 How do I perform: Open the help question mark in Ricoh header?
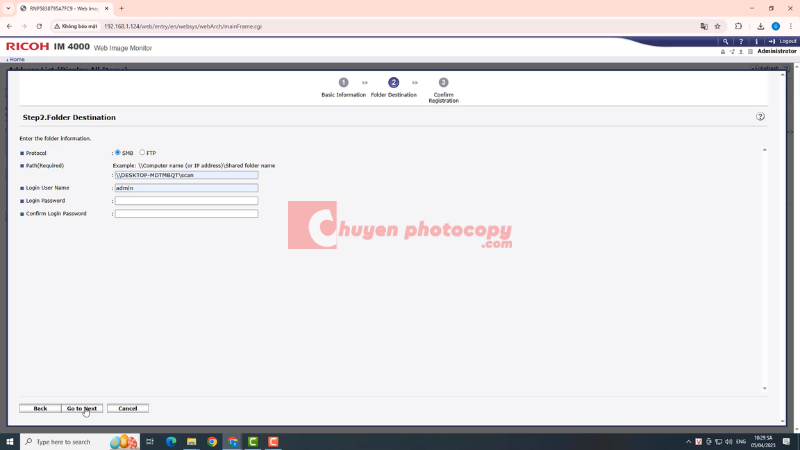pos(741,41)
